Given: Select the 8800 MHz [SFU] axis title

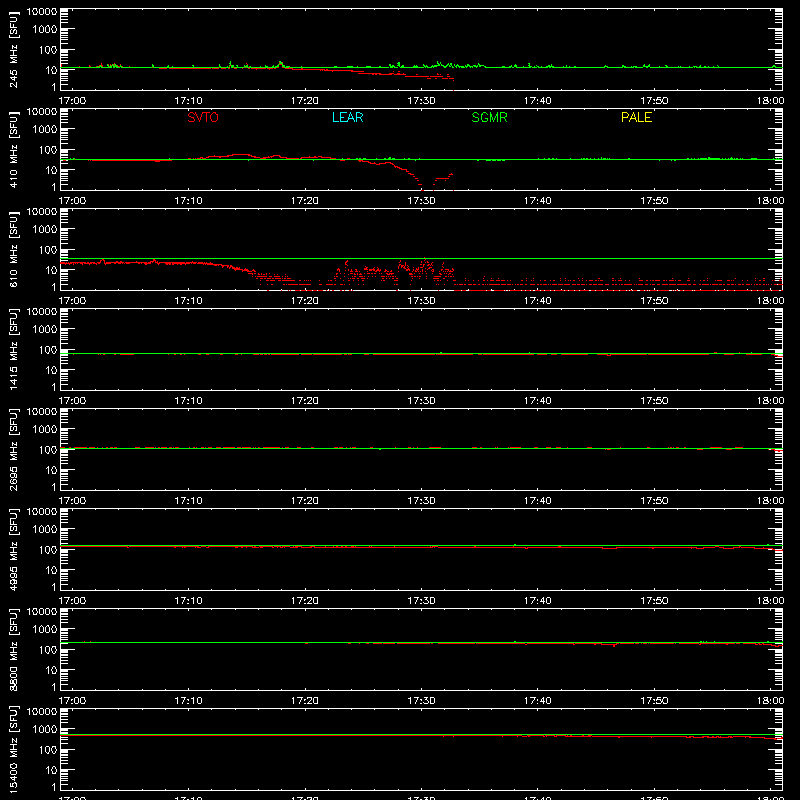Looking at the screenshot, I should [13, 650].
